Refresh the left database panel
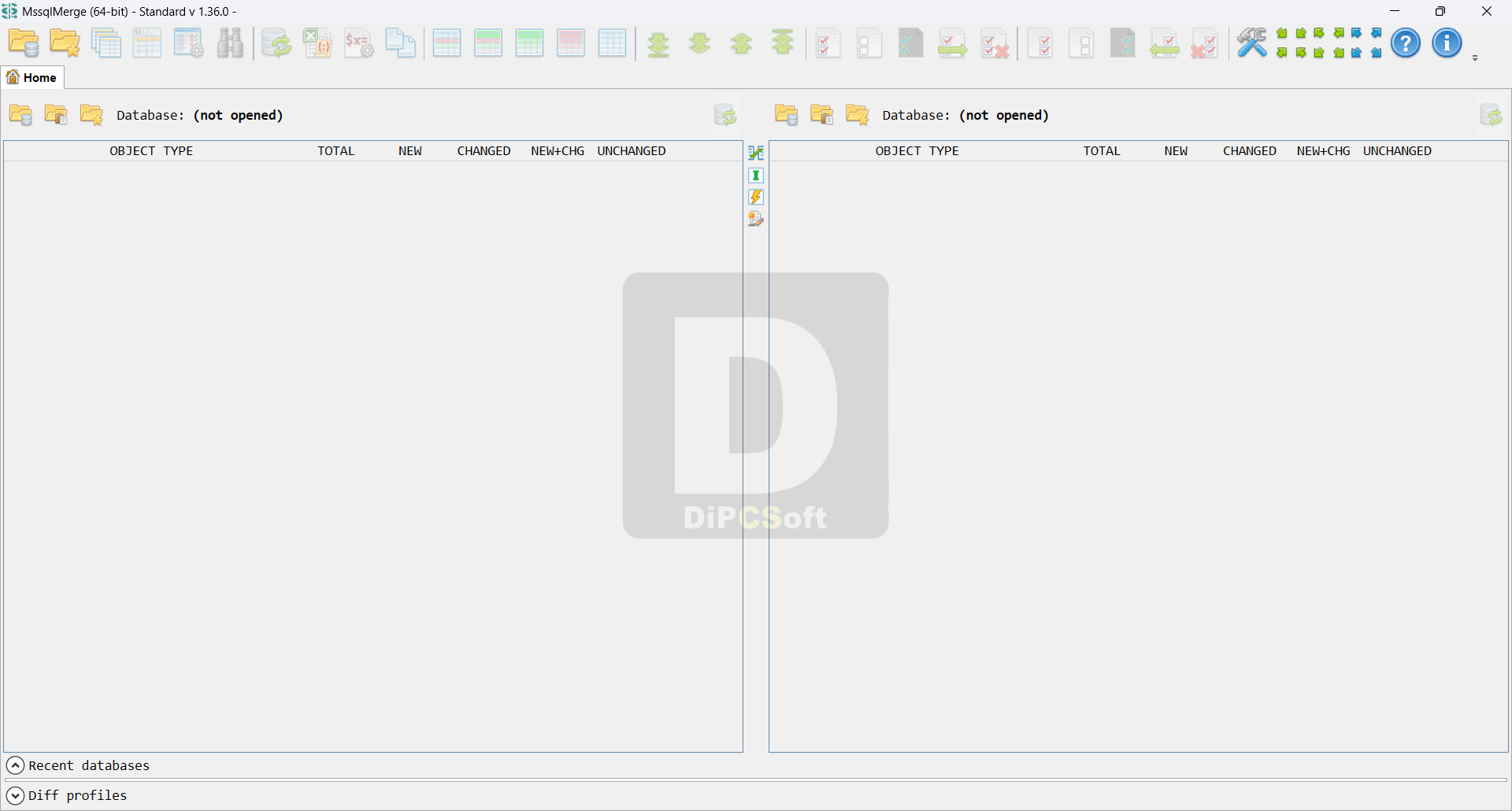1512x811 pixels. (725, 115)
